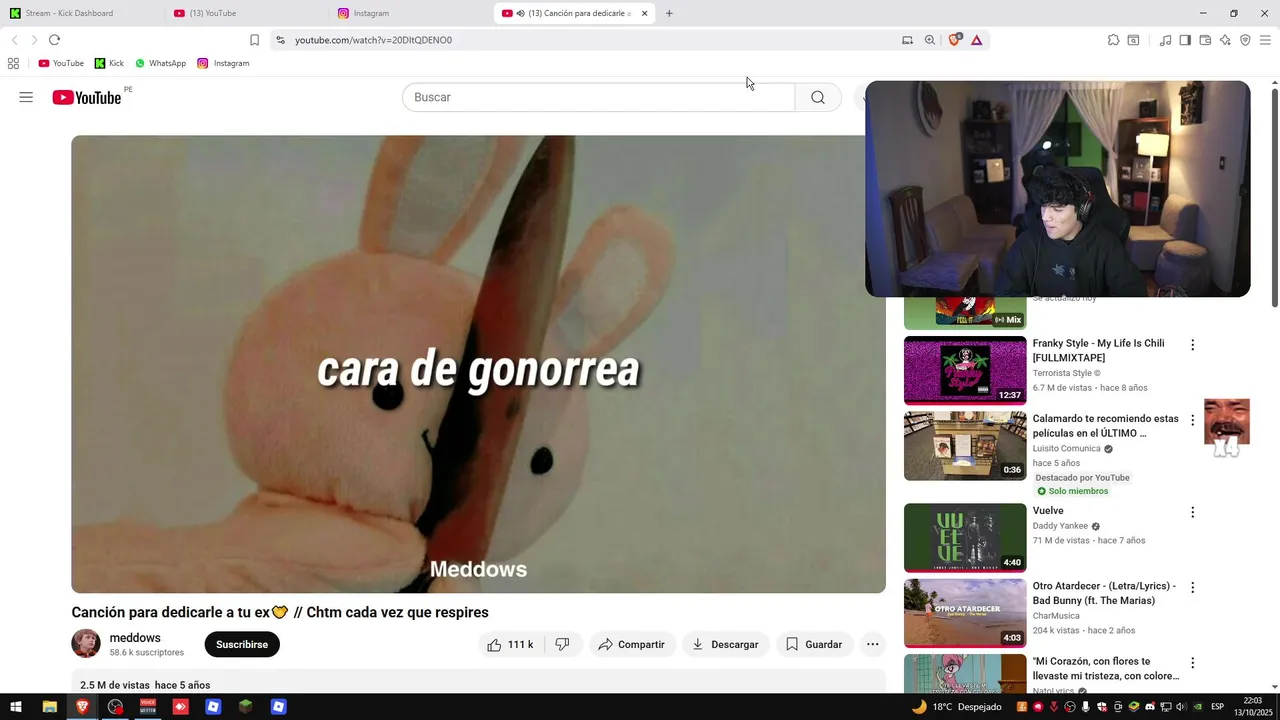Viewport: 1280px width, 720px height.
Task: Open Franky Style My Life Is Chili thumbnail
Action: (965, 370)
